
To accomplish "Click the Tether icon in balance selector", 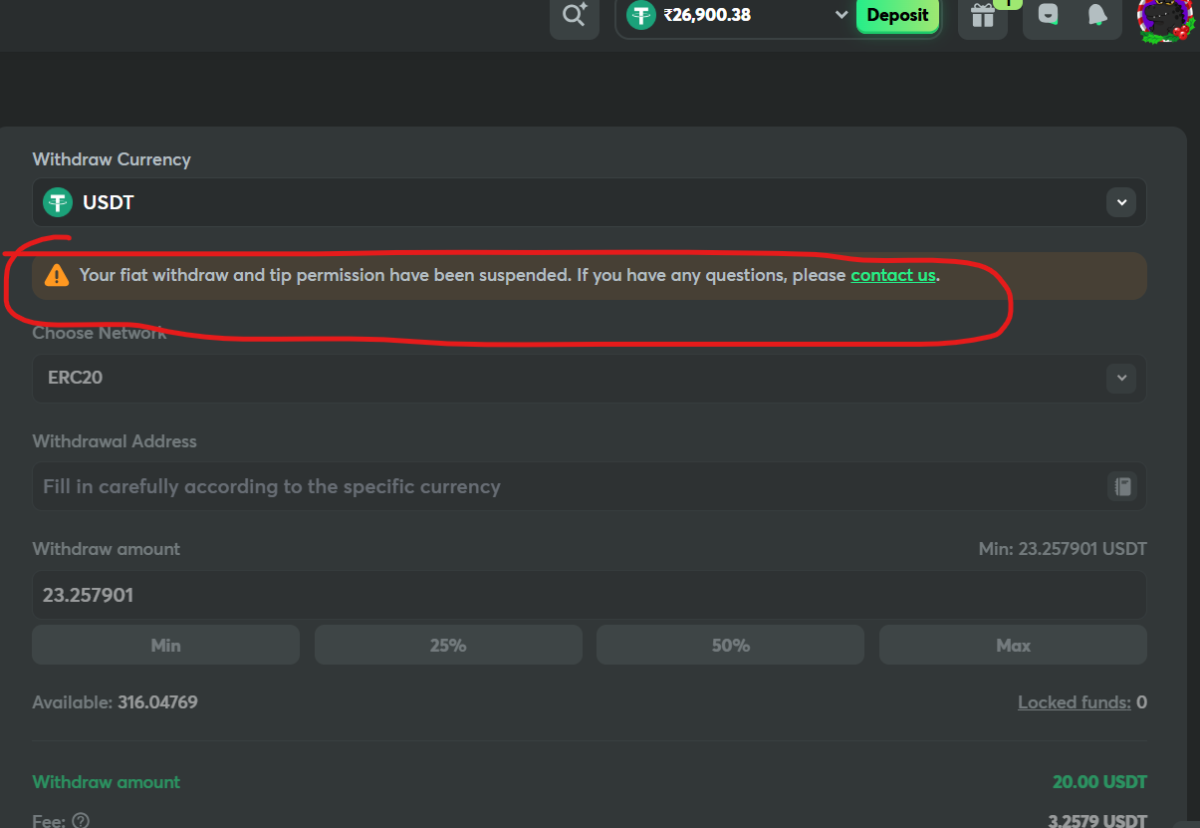I will 641,15.
